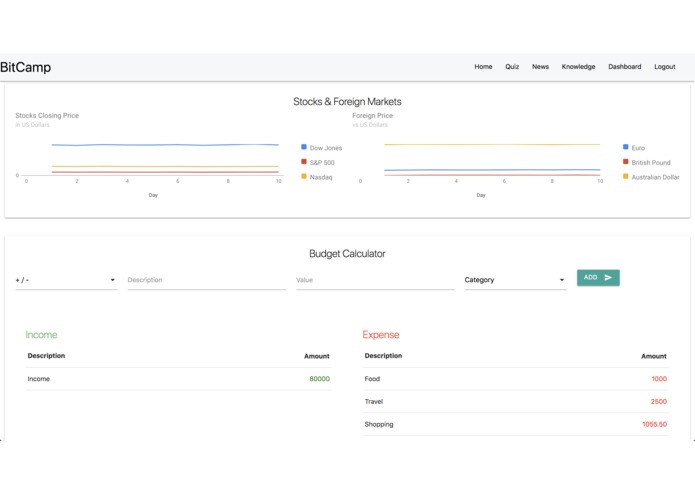Image resolution: width=695 pixels, height=494 pixels.
Task: Focus the Description input field
Action: coord(207,280)
